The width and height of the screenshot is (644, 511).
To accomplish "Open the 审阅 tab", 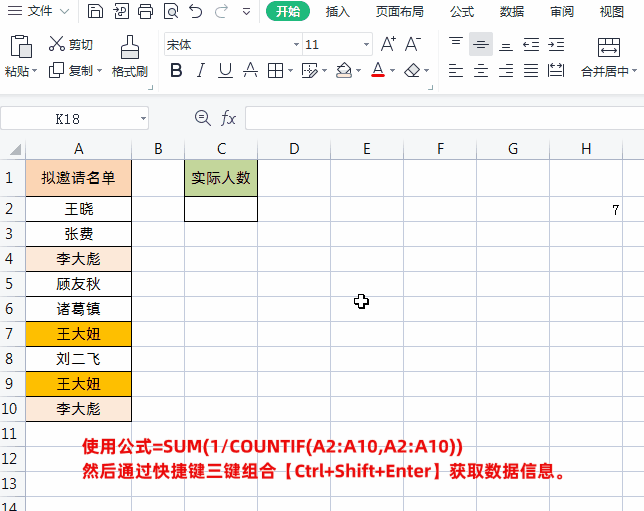I will 562,12.
